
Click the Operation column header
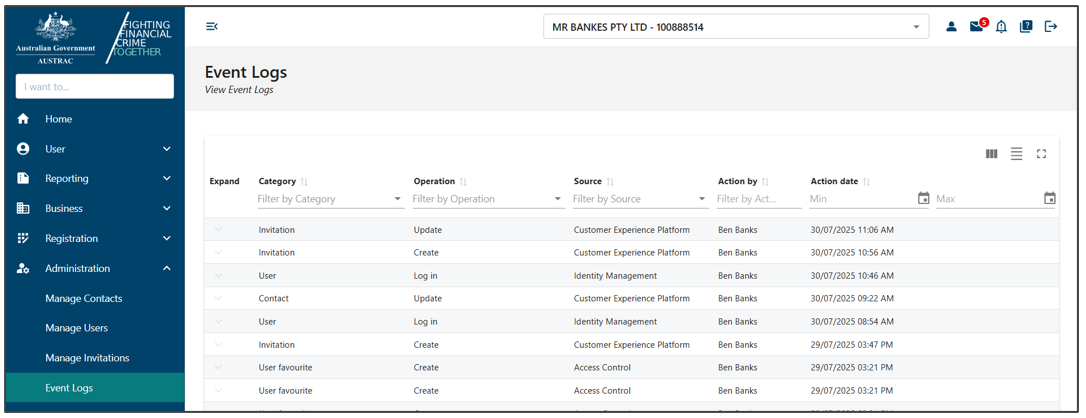pyautogui.click(x=434, y=181)
